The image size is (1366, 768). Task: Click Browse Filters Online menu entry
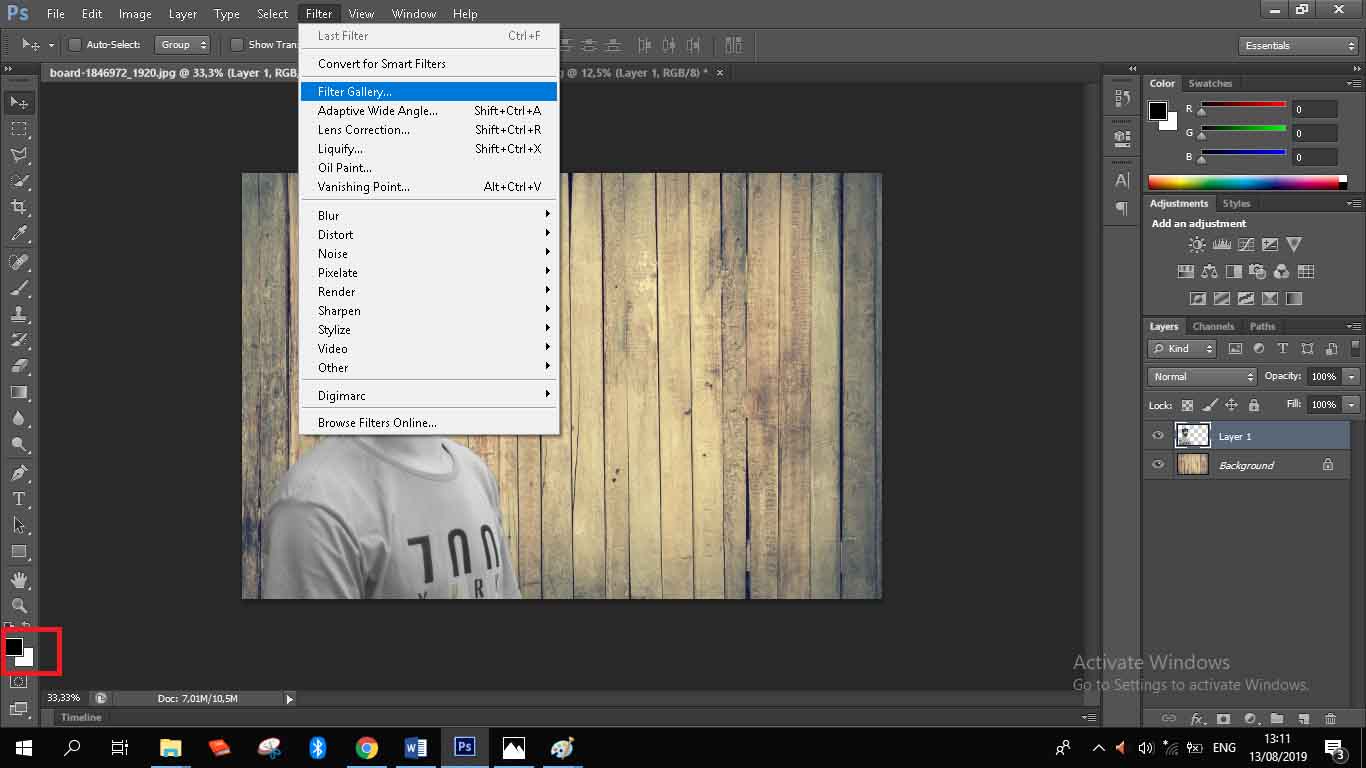377,423
